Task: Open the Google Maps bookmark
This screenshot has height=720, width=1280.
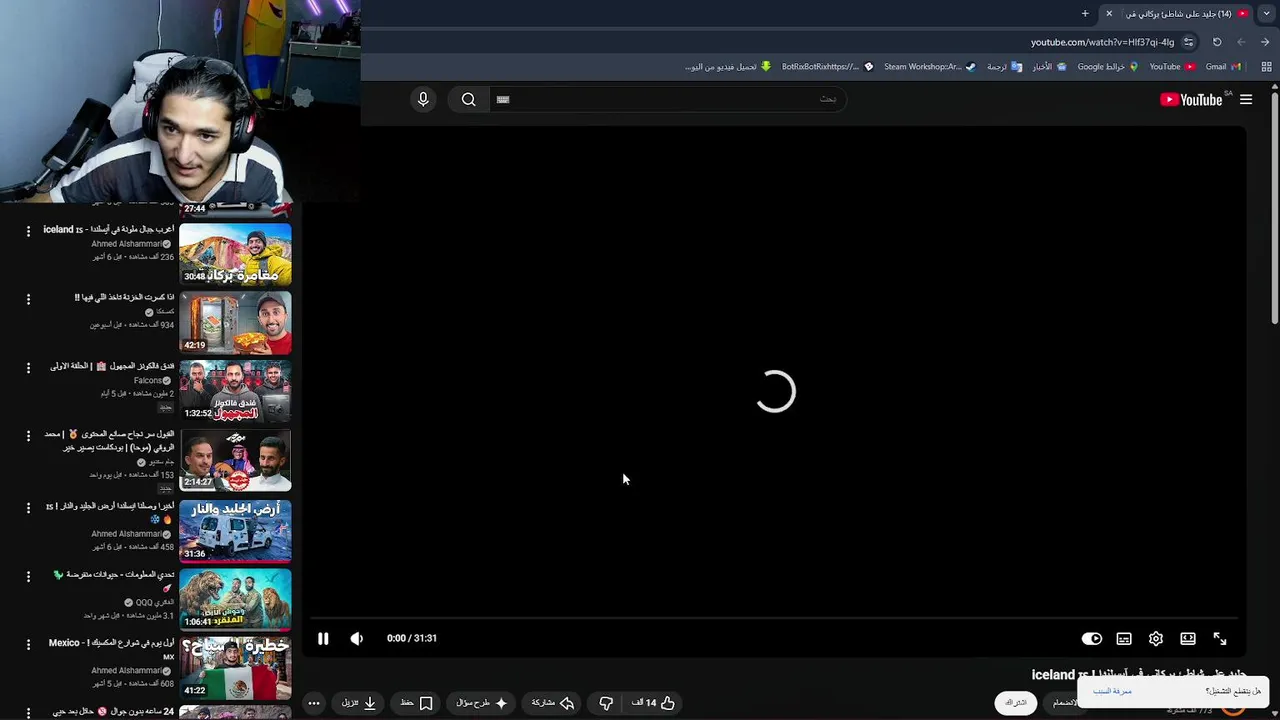Action: [1107, 67]
